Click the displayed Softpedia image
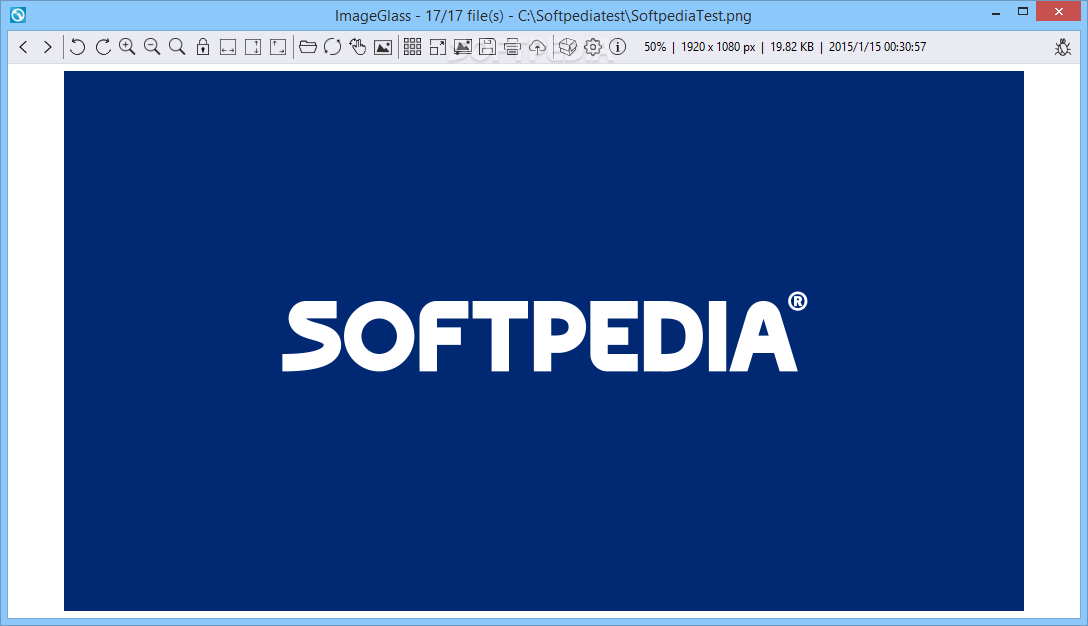1088x626 pixels. point(543,341)
